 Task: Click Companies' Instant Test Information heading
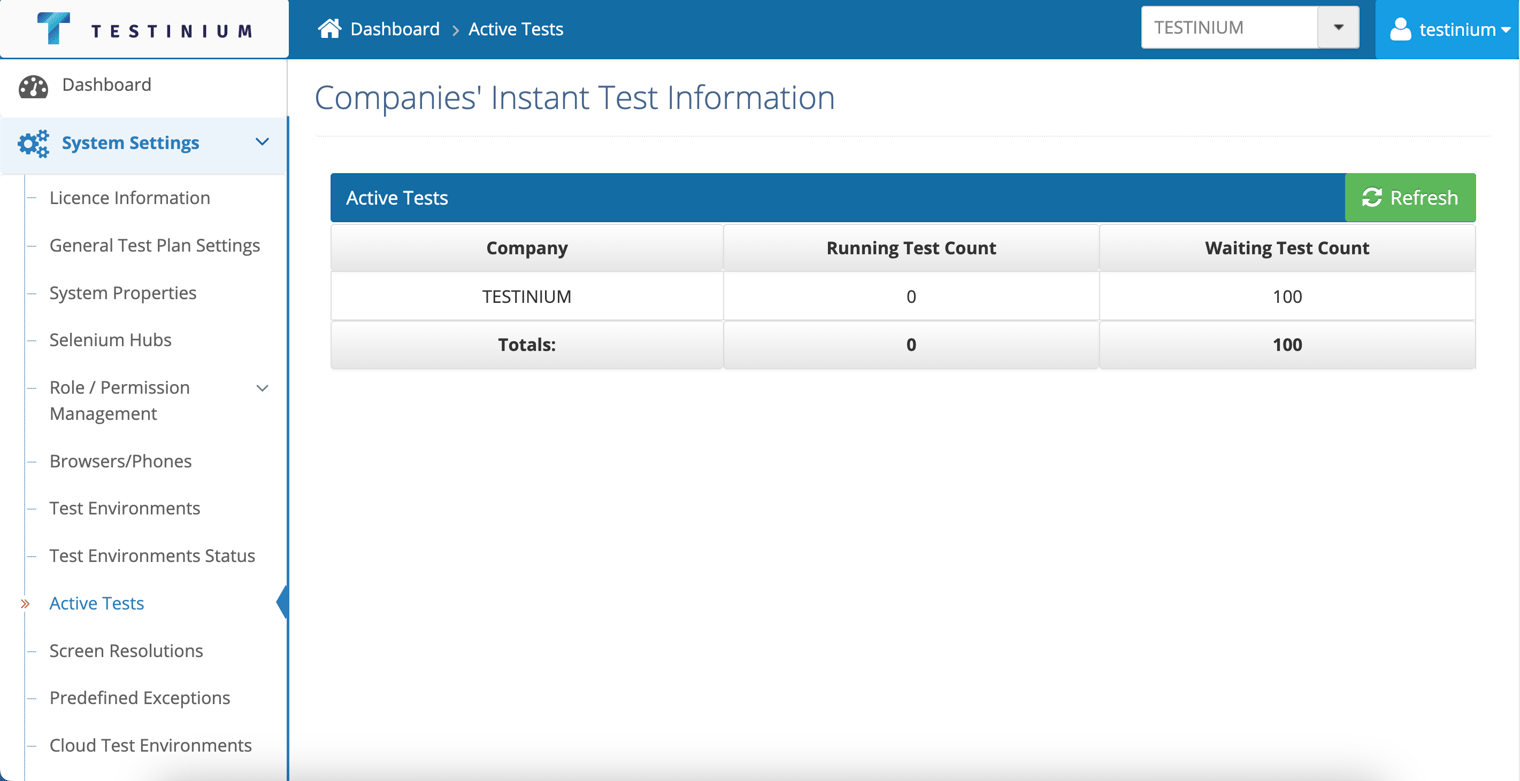[575, 98]
